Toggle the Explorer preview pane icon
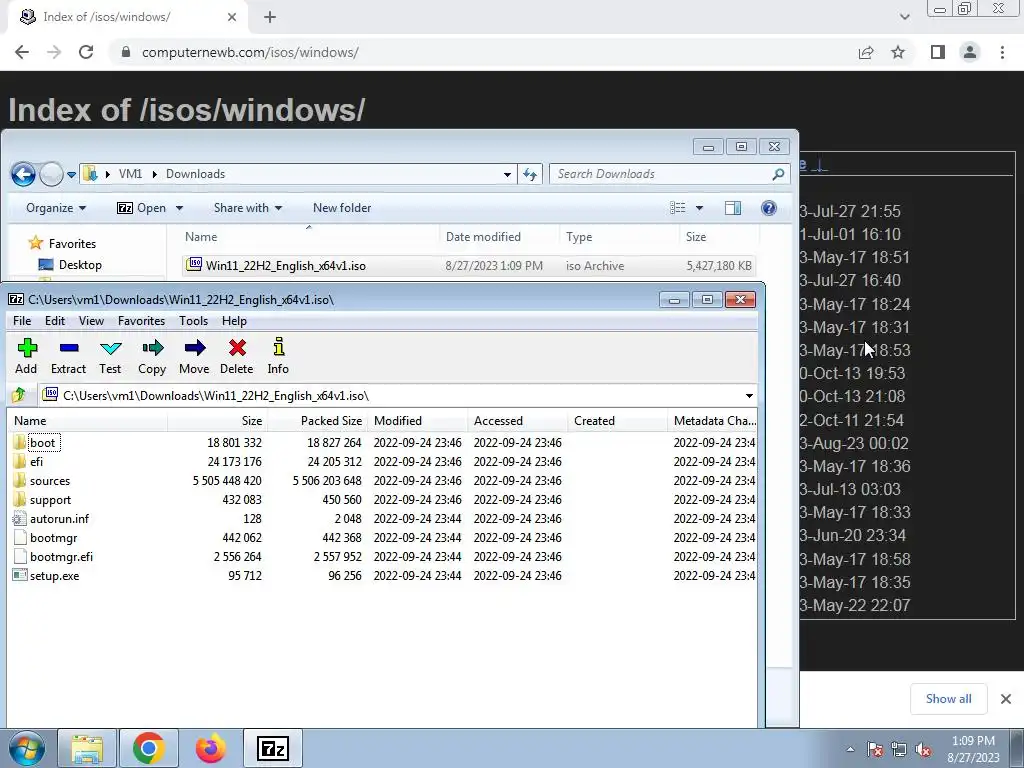Screen dimensions: 1024x768 (733, 208)
